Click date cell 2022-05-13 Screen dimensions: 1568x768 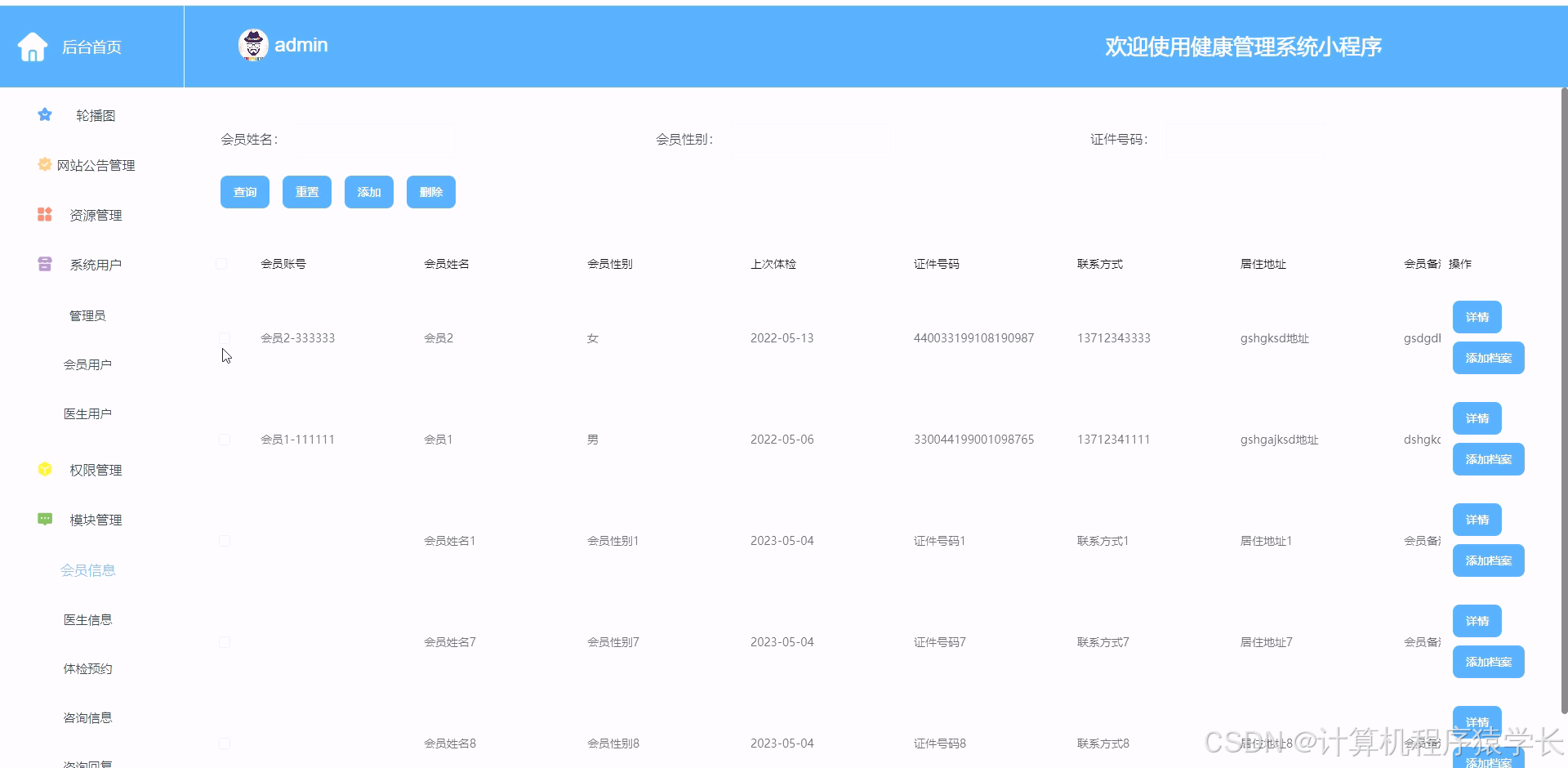[x=782, y=338]
